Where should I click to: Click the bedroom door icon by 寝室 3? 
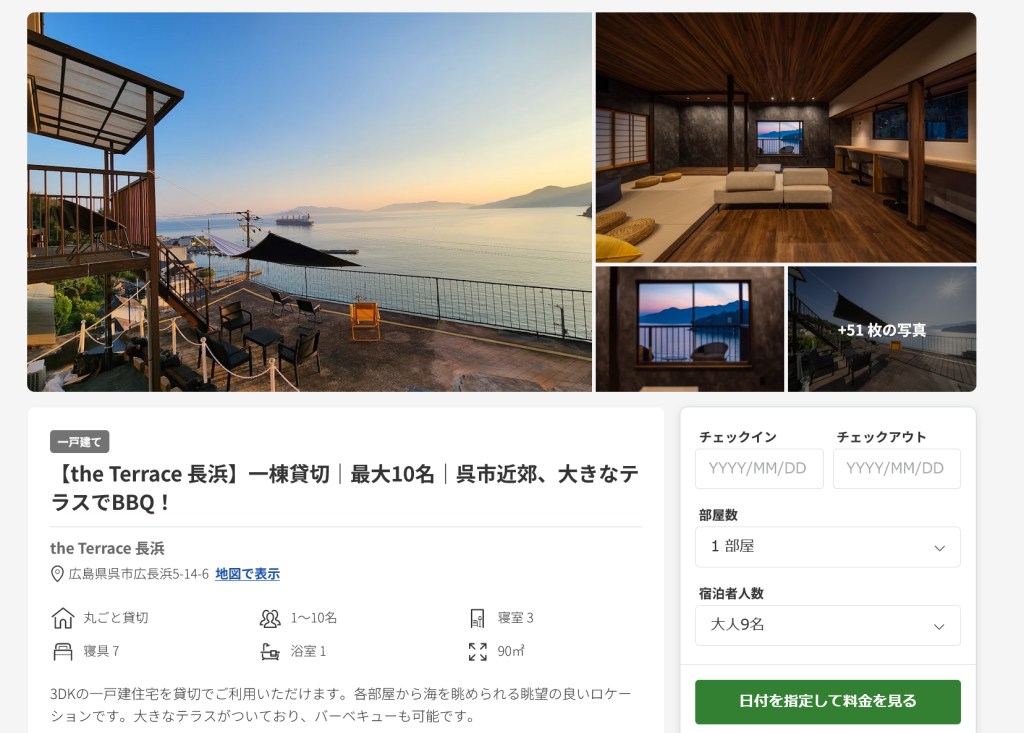click(477, 618)
